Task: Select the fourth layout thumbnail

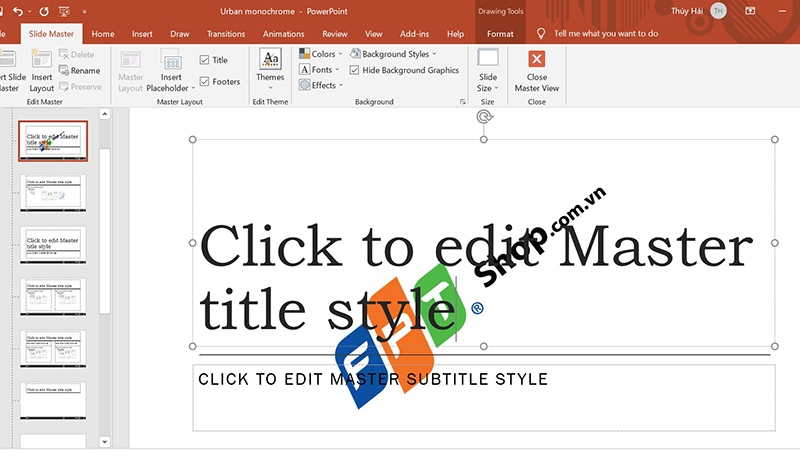Action: (x=53, y=297)
